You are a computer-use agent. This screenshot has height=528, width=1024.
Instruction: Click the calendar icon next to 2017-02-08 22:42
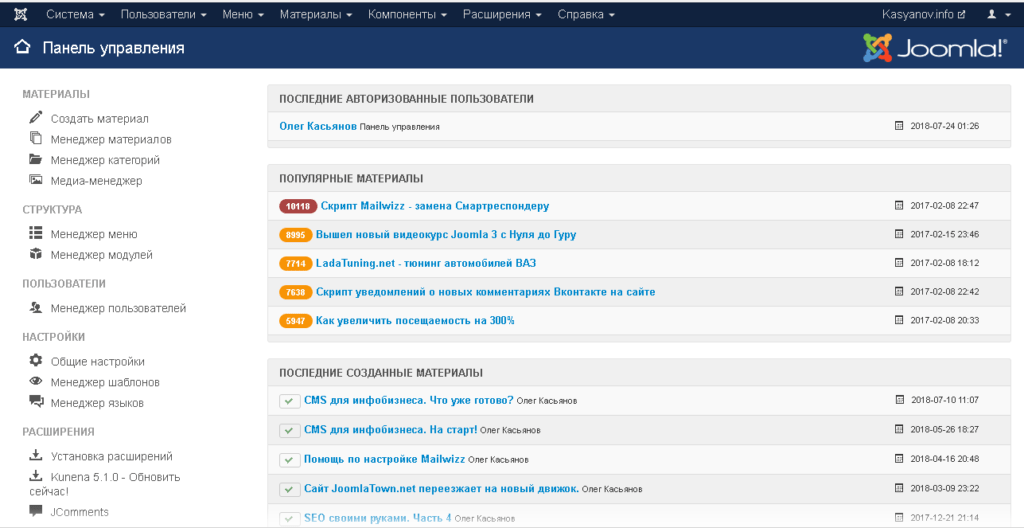pos(899,291)
